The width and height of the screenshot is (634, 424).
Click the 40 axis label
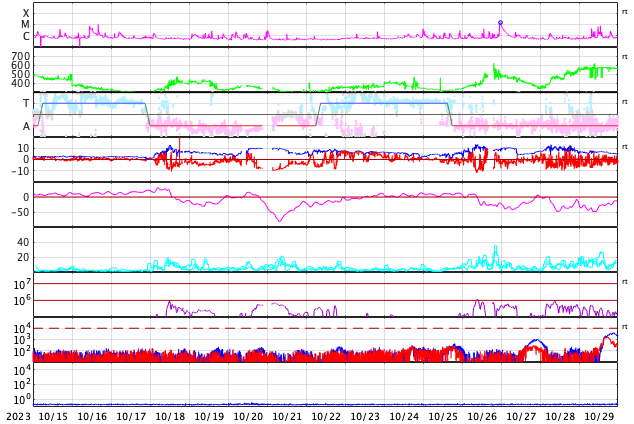click(23, 242)
